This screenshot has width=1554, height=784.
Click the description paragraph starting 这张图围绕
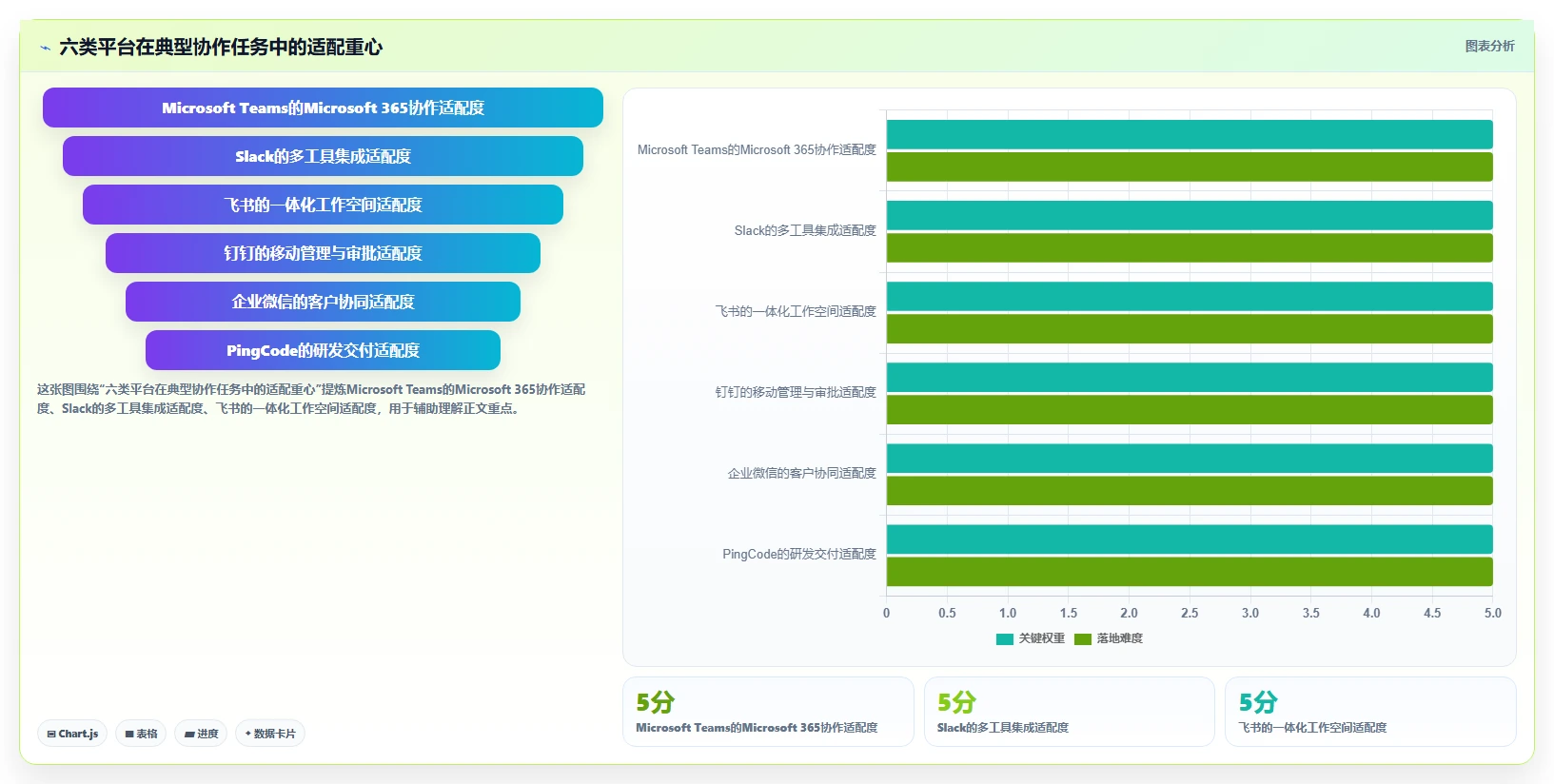311,399
